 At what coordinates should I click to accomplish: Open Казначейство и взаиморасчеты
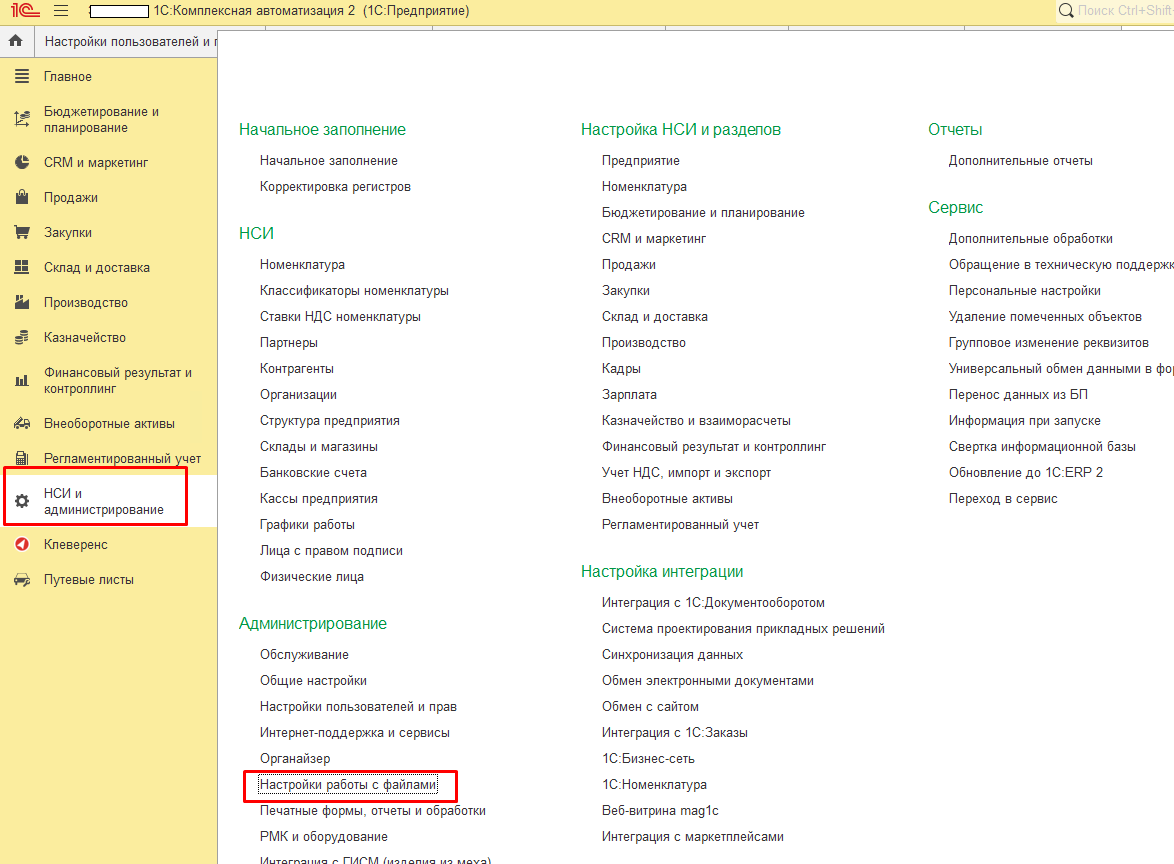[696, 421]
